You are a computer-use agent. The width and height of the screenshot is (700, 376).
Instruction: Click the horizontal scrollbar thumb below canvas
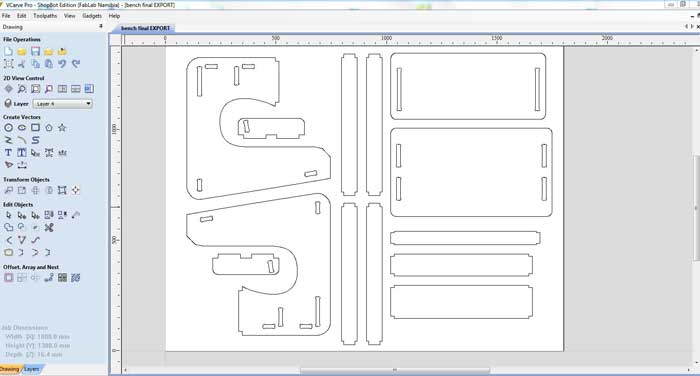395,370
